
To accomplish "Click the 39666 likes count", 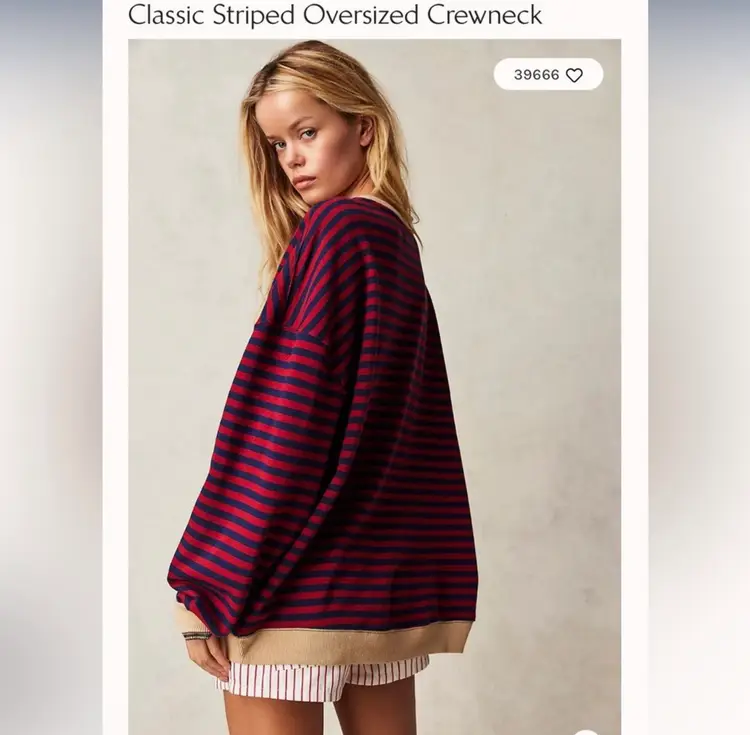I will click(536, 75).
